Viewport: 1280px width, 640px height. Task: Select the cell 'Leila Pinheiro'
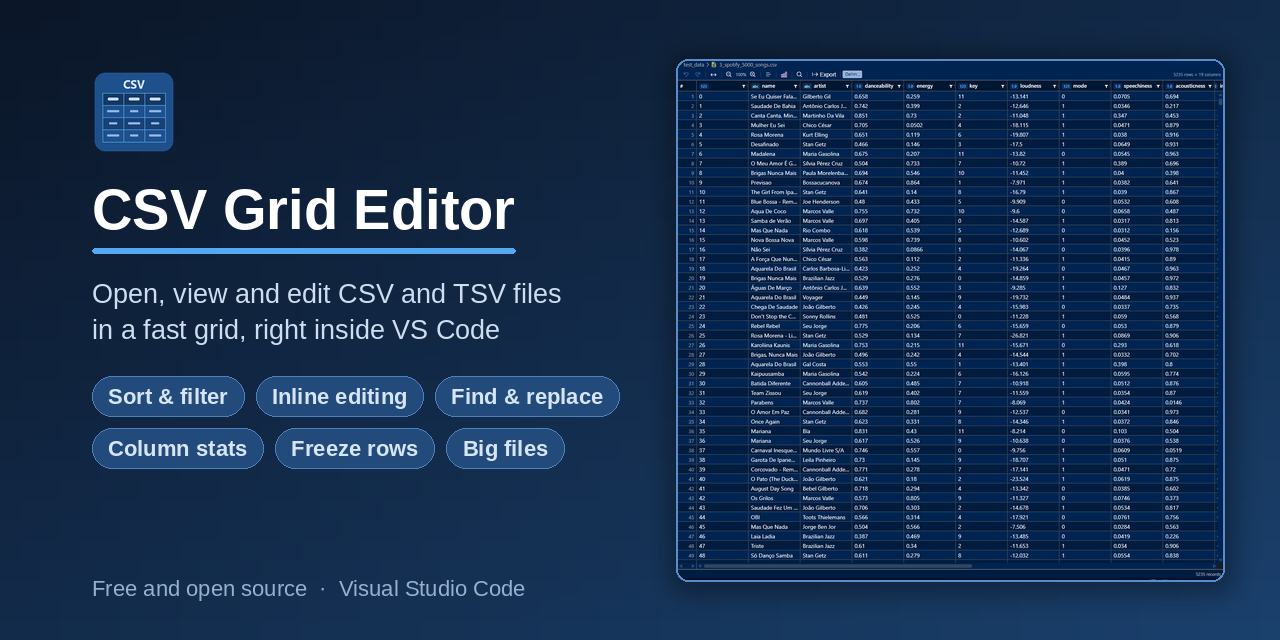point(827,459)
